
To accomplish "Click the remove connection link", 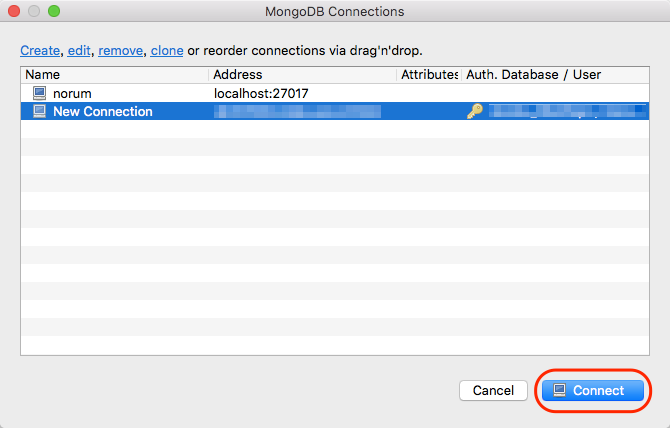I will [120, 50].
